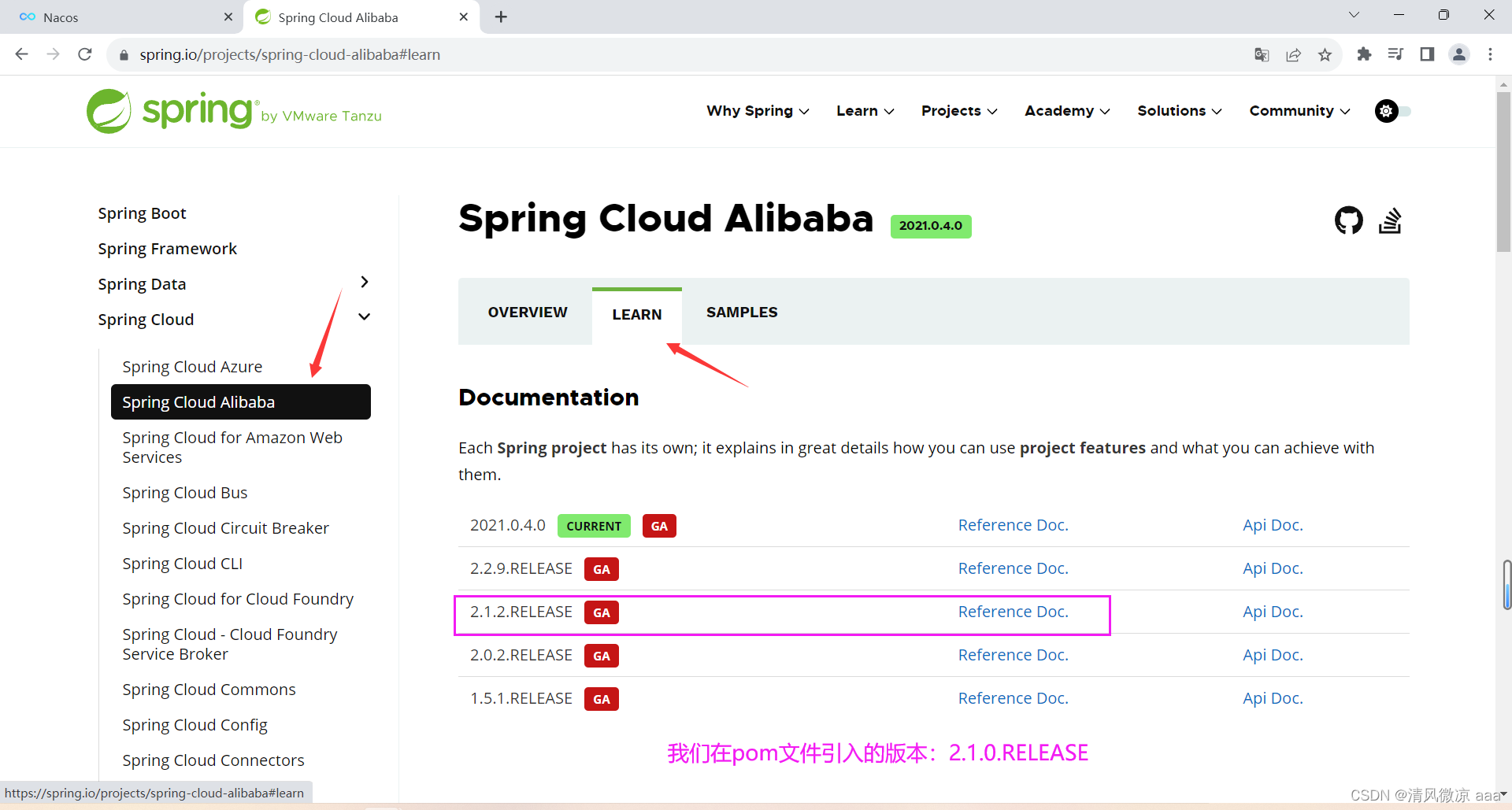Open a new browser tab
Screen dimensions: 1512x810
click(501, 17)
